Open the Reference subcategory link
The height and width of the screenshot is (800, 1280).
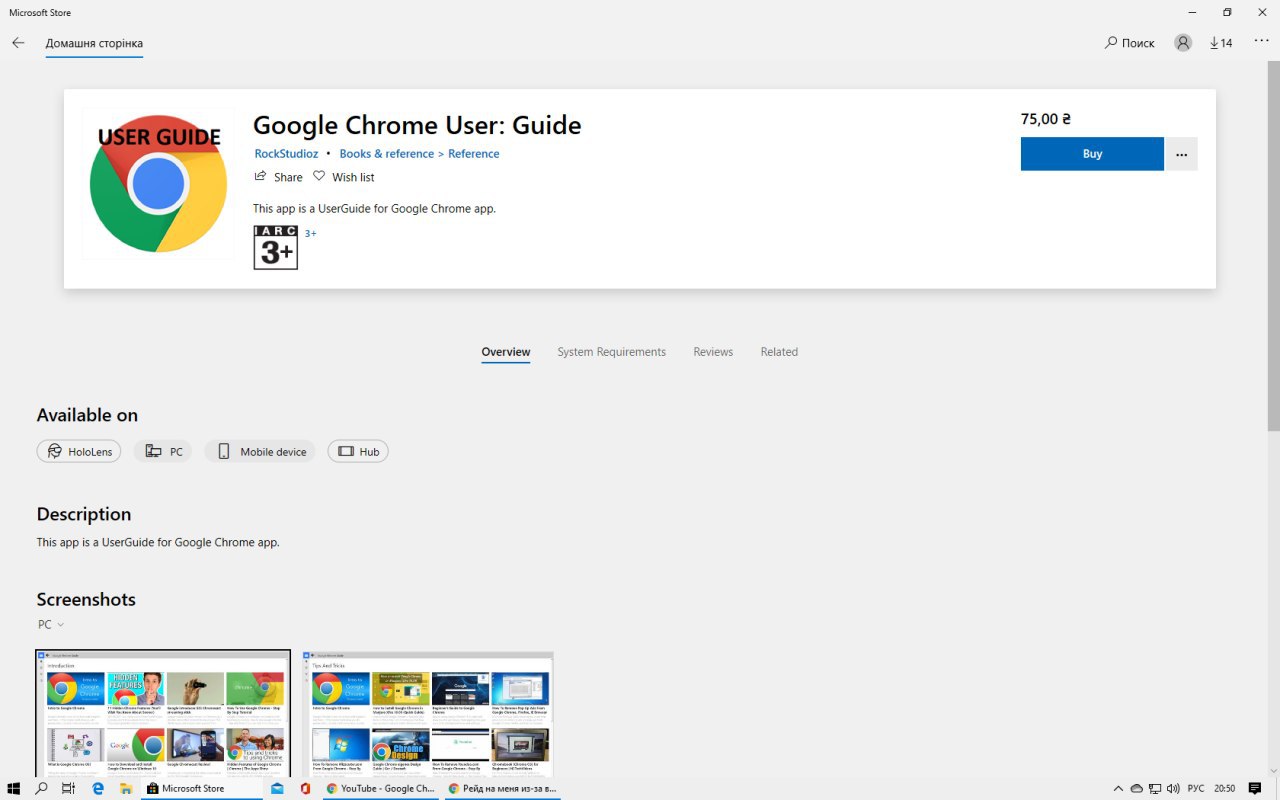pyautogui.click(x=473, y=154)
